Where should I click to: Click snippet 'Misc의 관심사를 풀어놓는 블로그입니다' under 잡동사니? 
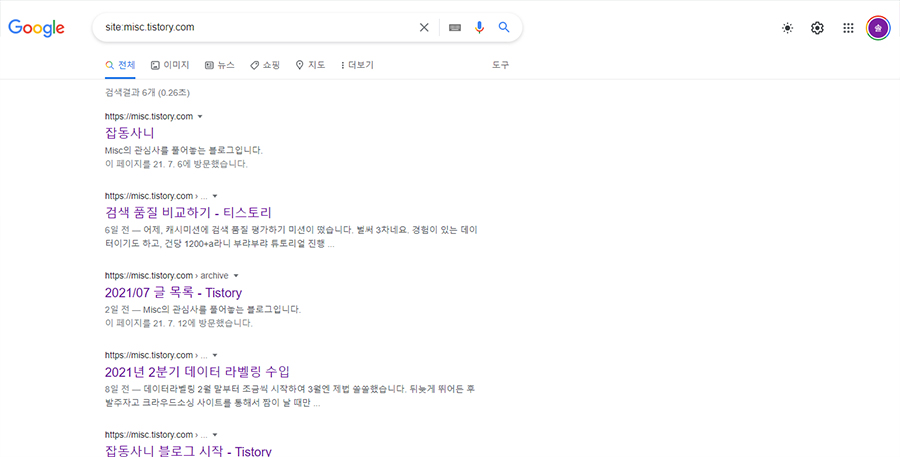coord(184,150)
